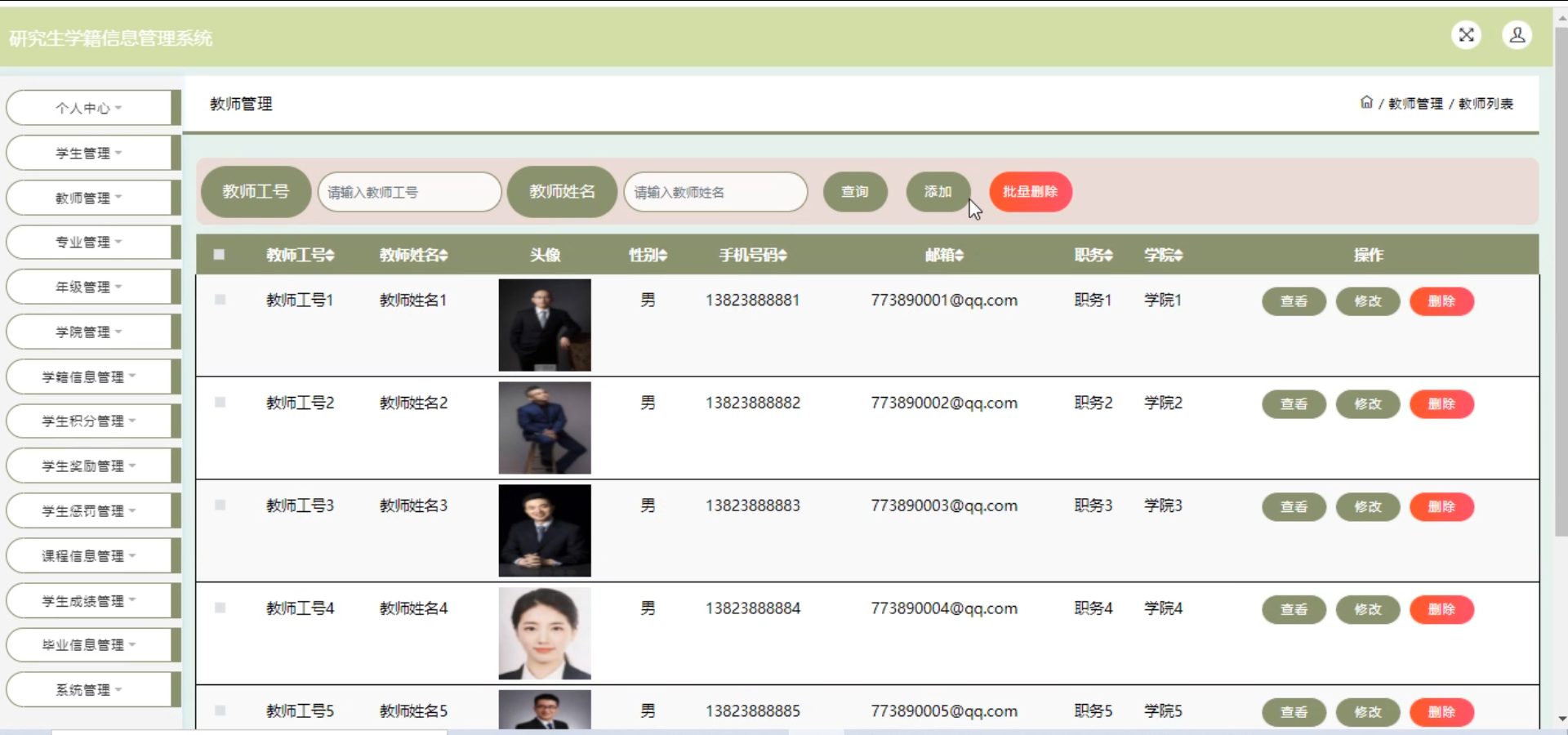Click 删除 for 教师工号5 row
The height and width of the screenshot is (735, 1568).
click(x=1442, y=712)
